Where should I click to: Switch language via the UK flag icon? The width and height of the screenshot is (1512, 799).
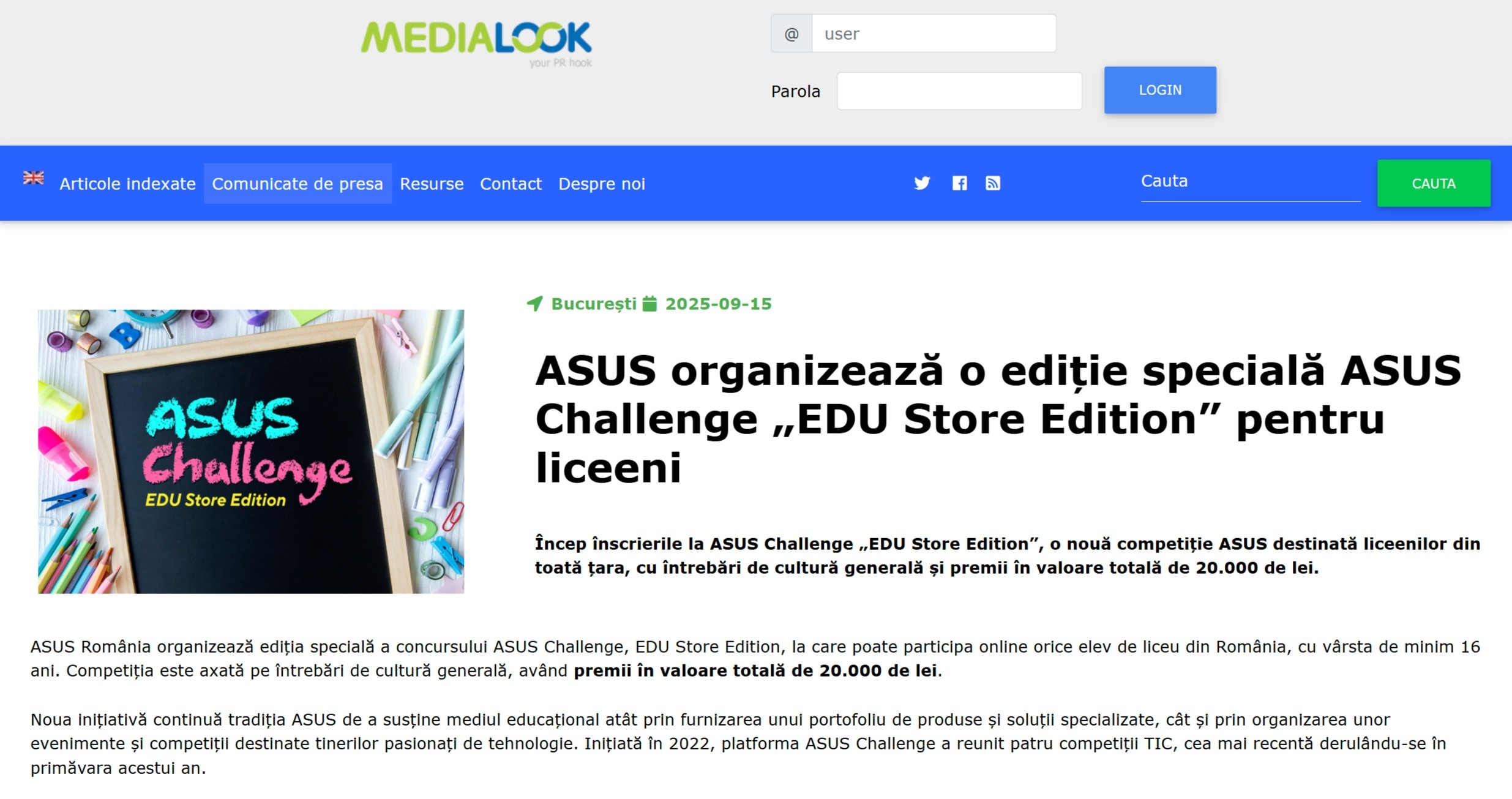coord(34,178)
